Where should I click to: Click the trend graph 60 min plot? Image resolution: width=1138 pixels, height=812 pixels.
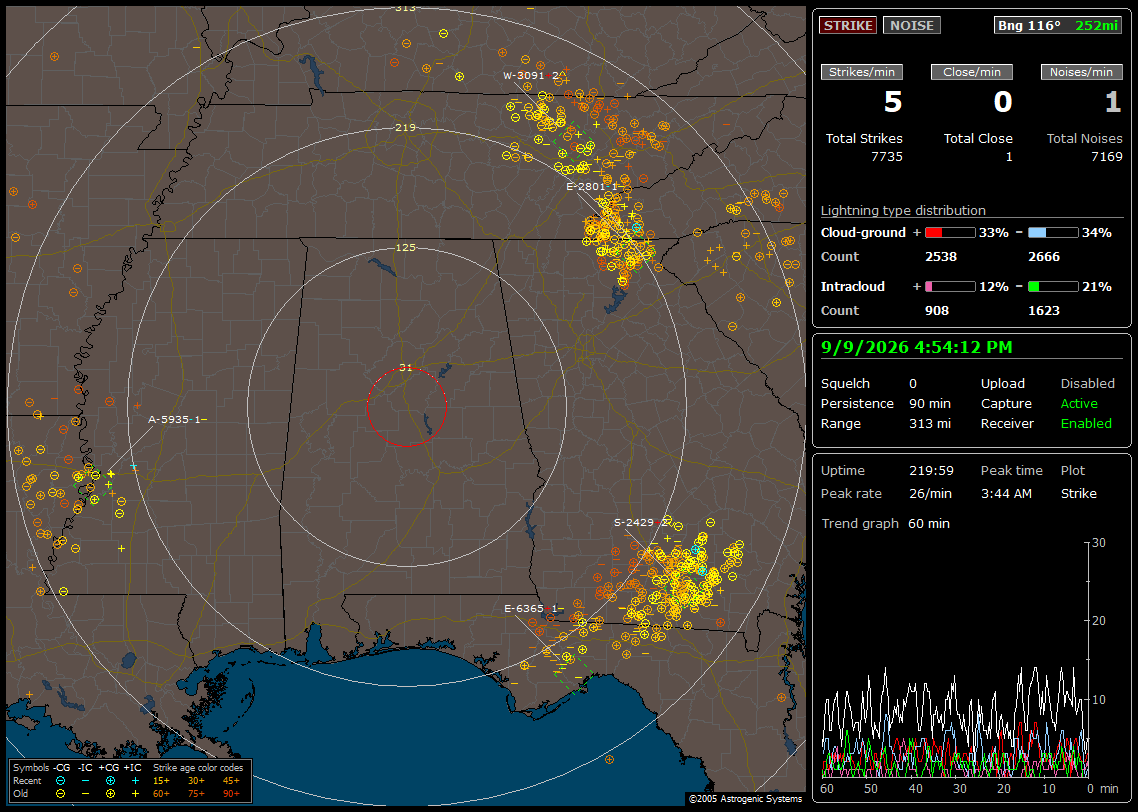pyautogui.click(x=955, y=659)
